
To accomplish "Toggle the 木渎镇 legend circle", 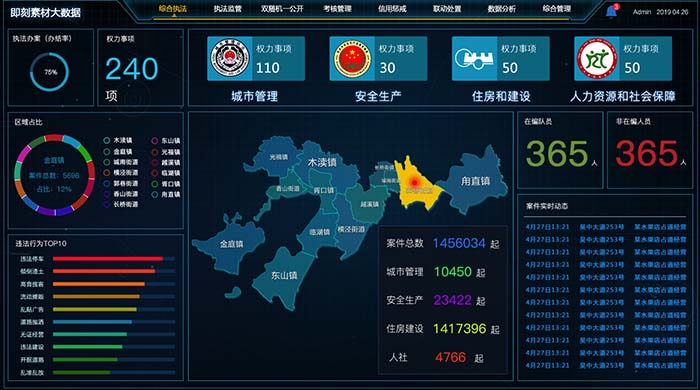I will [107, 140].
